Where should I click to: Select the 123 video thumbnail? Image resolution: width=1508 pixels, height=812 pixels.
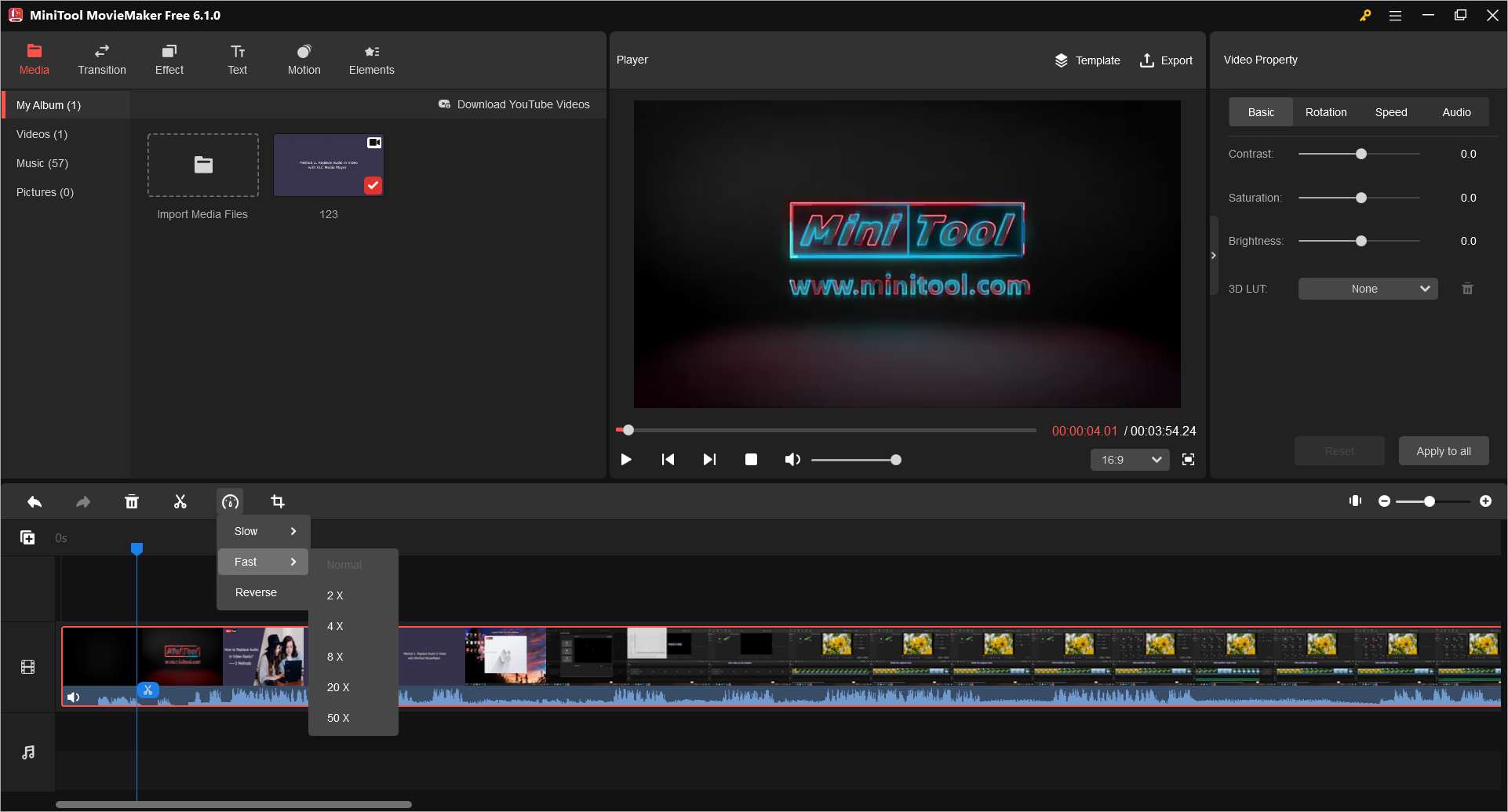(x=329, y=165)
